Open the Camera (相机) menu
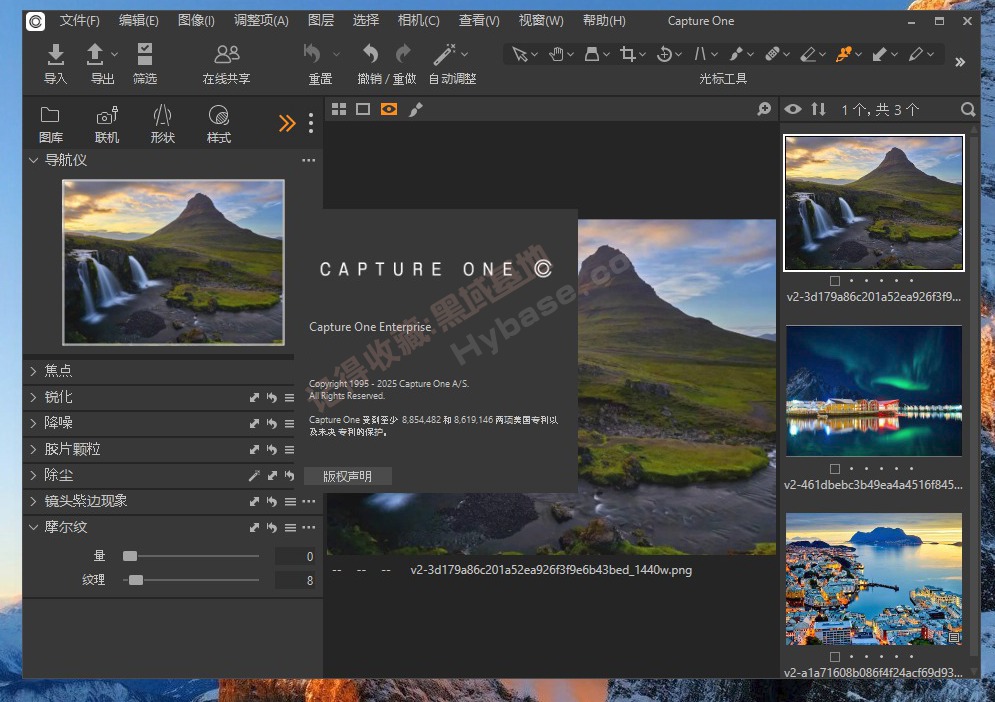The width and height of the screenshot is (995, 702). coord(418,21)
